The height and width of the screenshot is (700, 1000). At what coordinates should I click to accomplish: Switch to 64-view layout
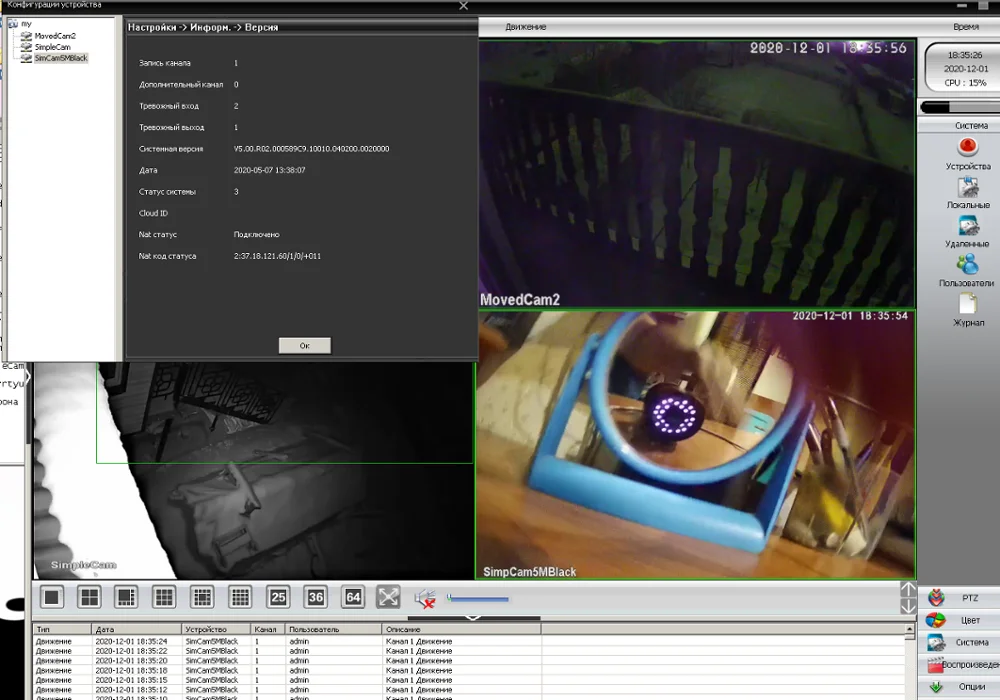pos(353,597)
